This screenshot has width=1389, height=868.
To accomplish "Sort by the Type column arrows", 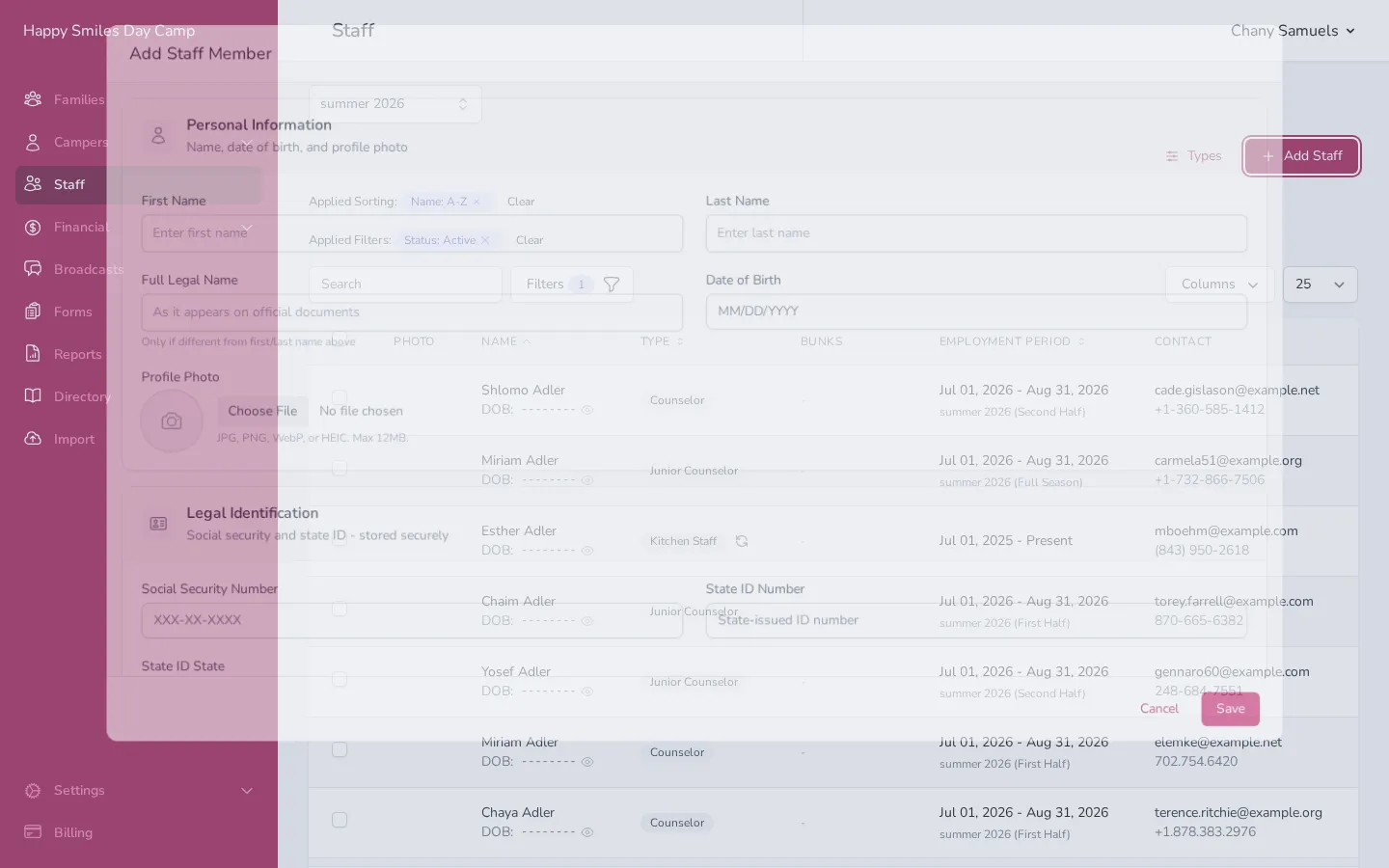I will click(x=680, y=341).
